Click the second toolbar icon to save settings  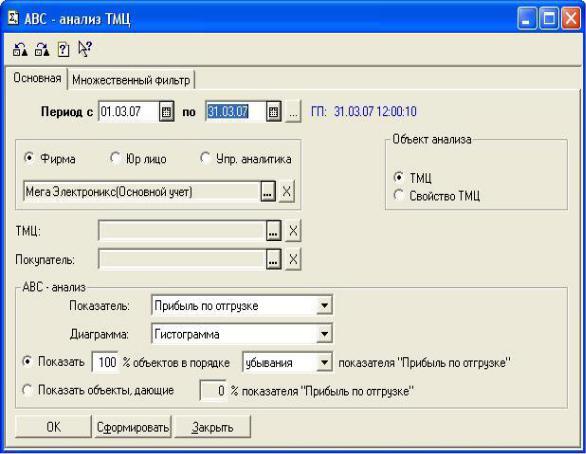click(x=42, y=49)
